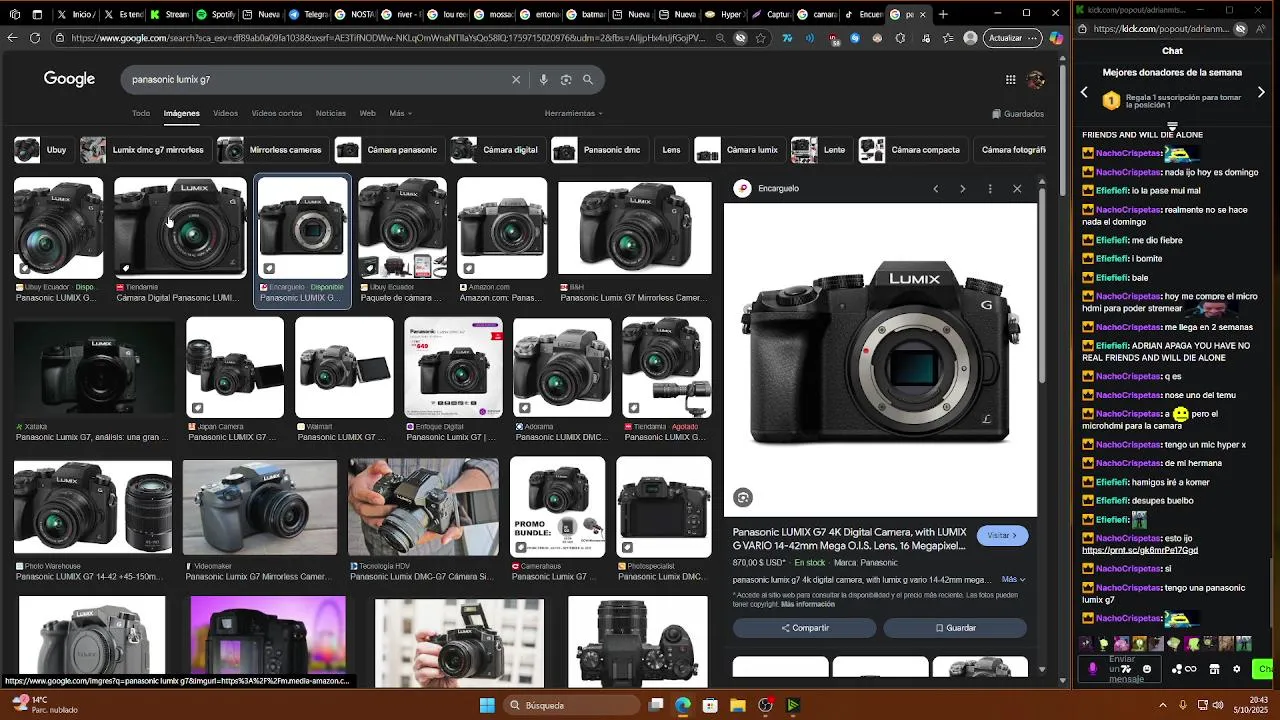Switch to Noticias results tab
This screenshot has height=720, width=1280.
pos(331,113)
